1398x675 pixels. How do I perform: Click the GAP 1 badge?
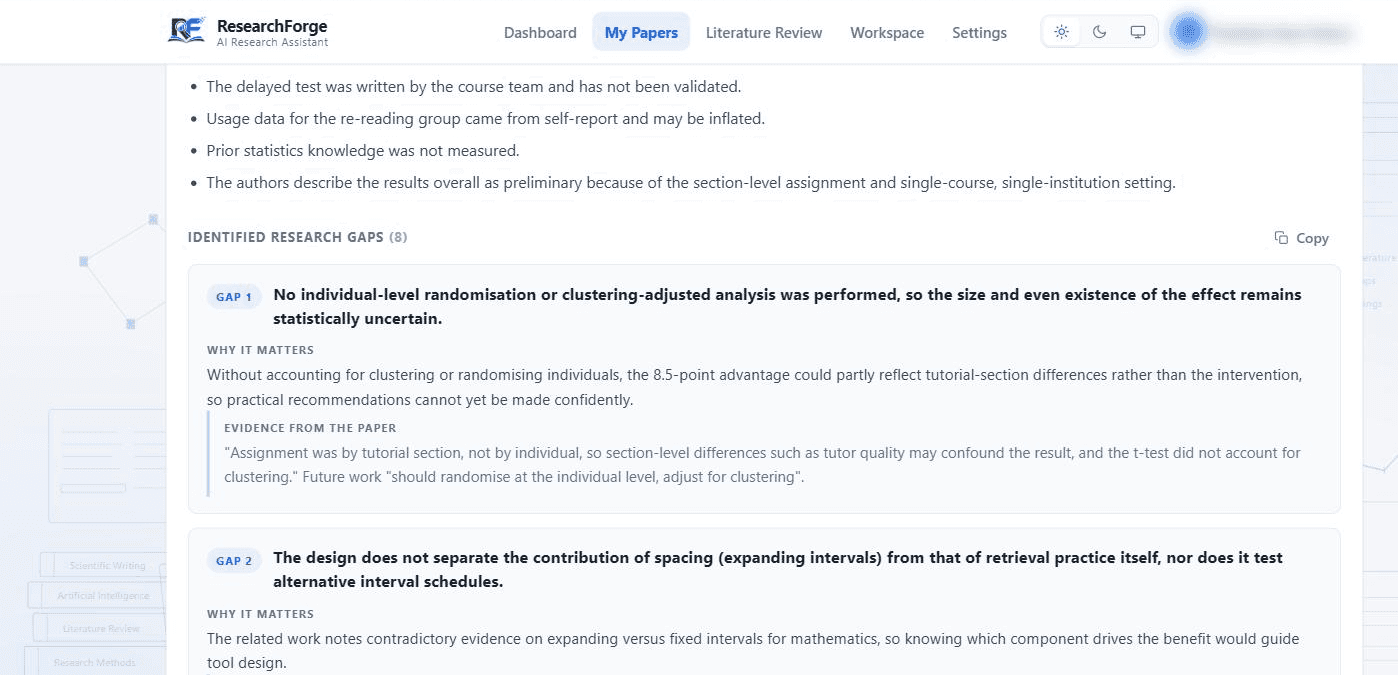[234, 297]
